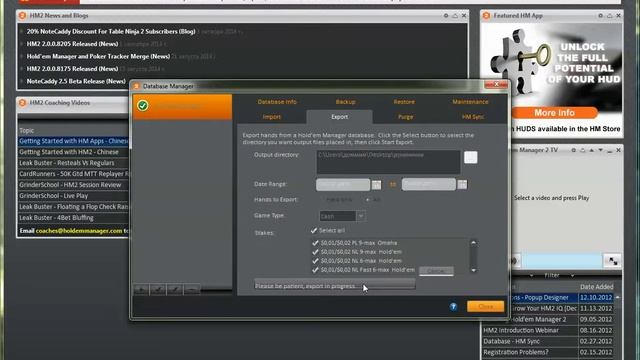Click the green checkmark on the active database
This screenshot has width=640, height=360.
(142, 105)
